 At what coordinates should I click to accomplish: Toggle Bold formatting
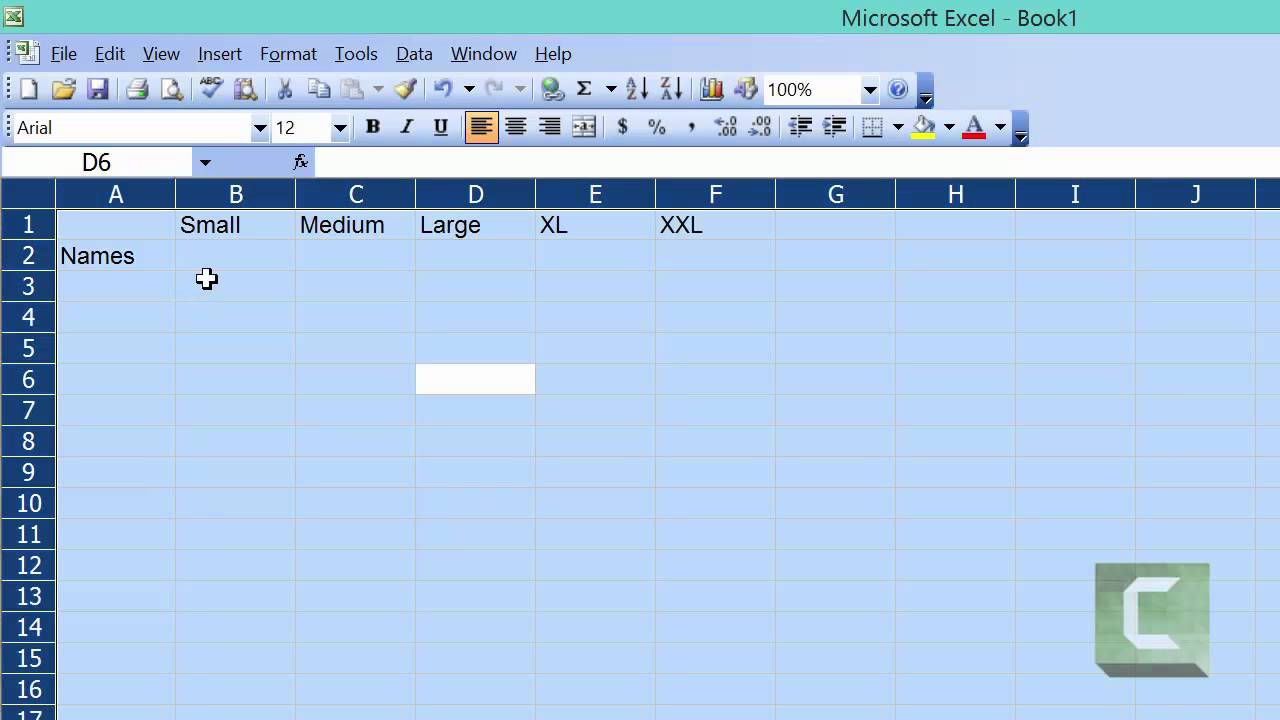(x=373, y=127)
